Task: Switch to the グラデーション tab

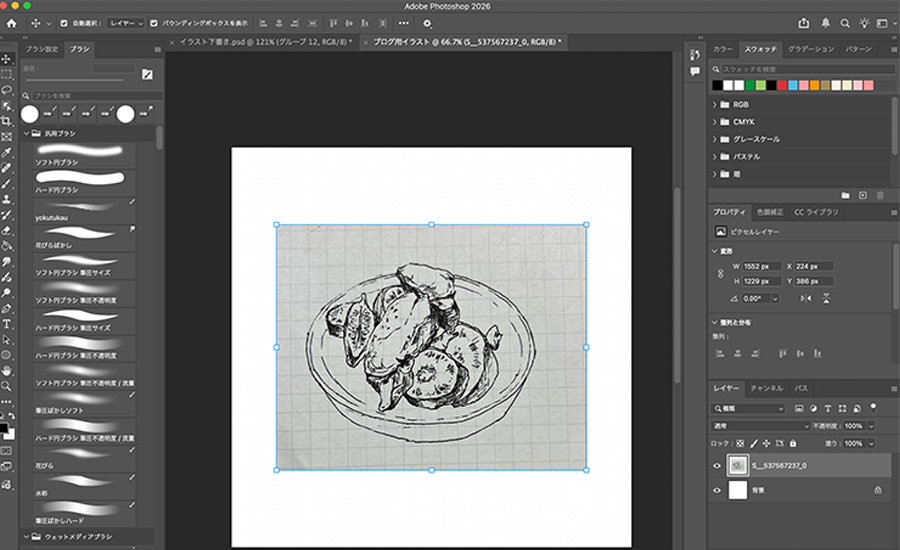Action: click(x=809, y=48)
